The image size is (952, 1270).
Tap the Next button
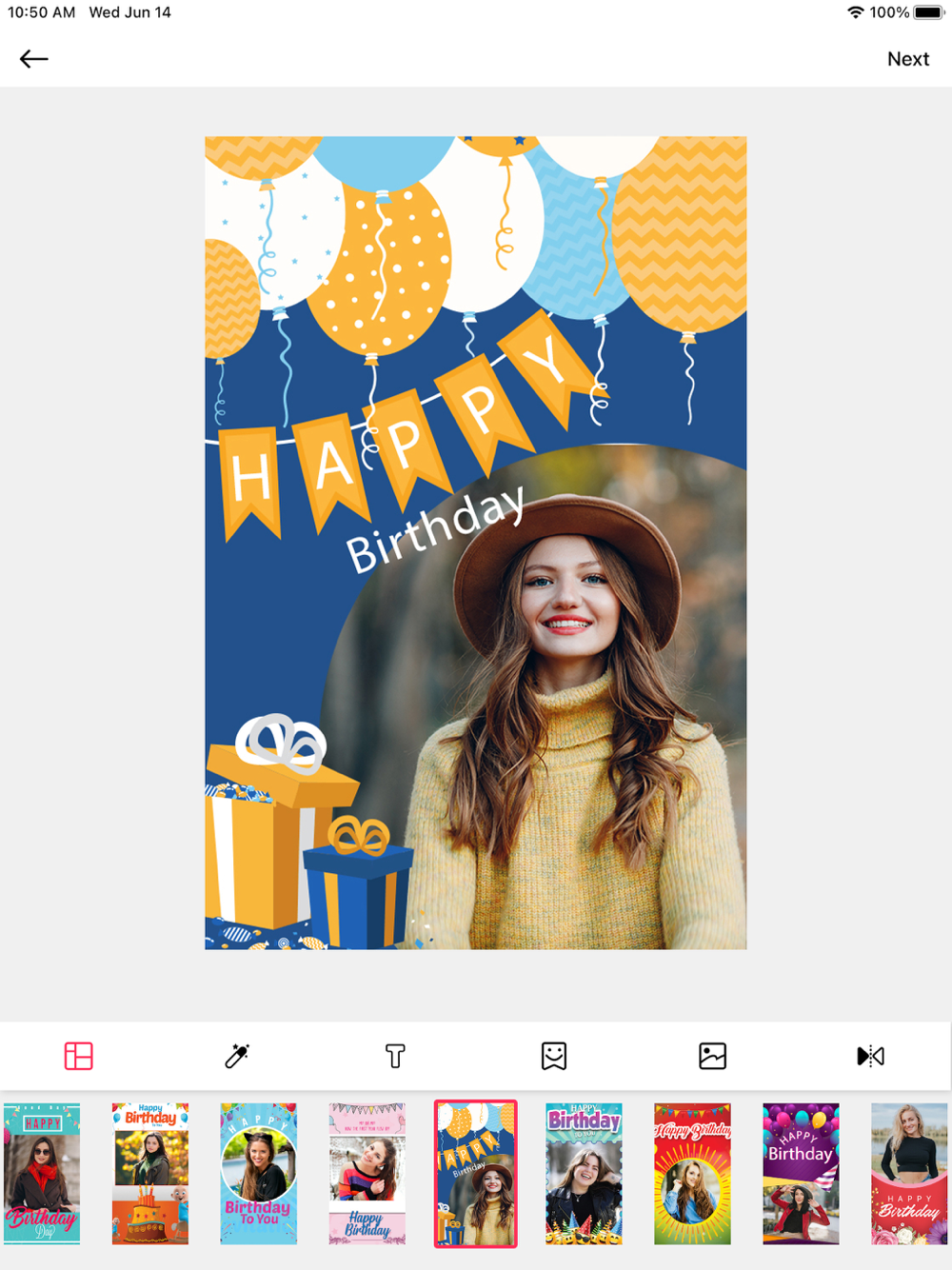pos(907,59)
